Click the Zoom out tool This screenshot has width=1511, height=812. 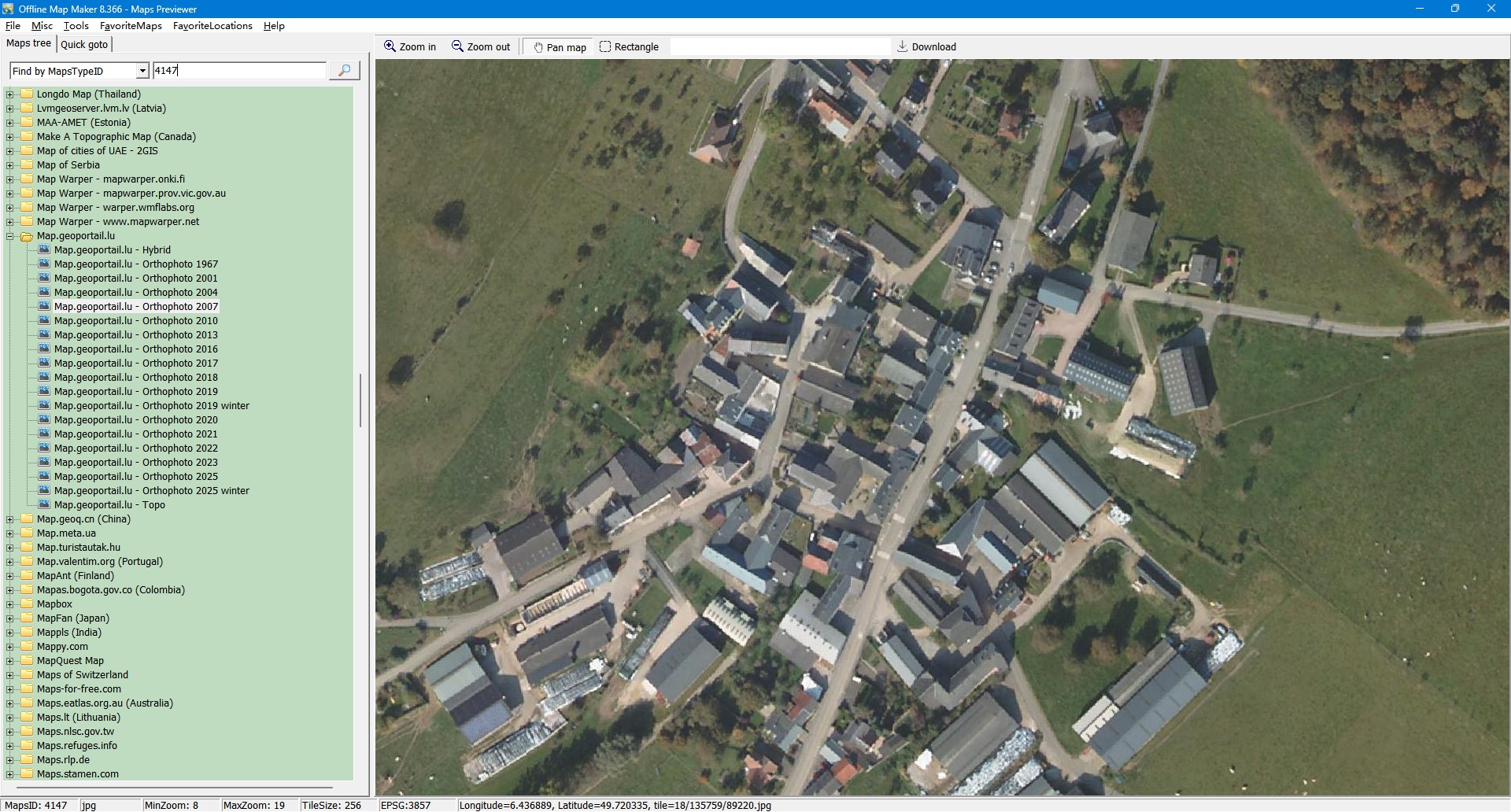tap(480, 47)
